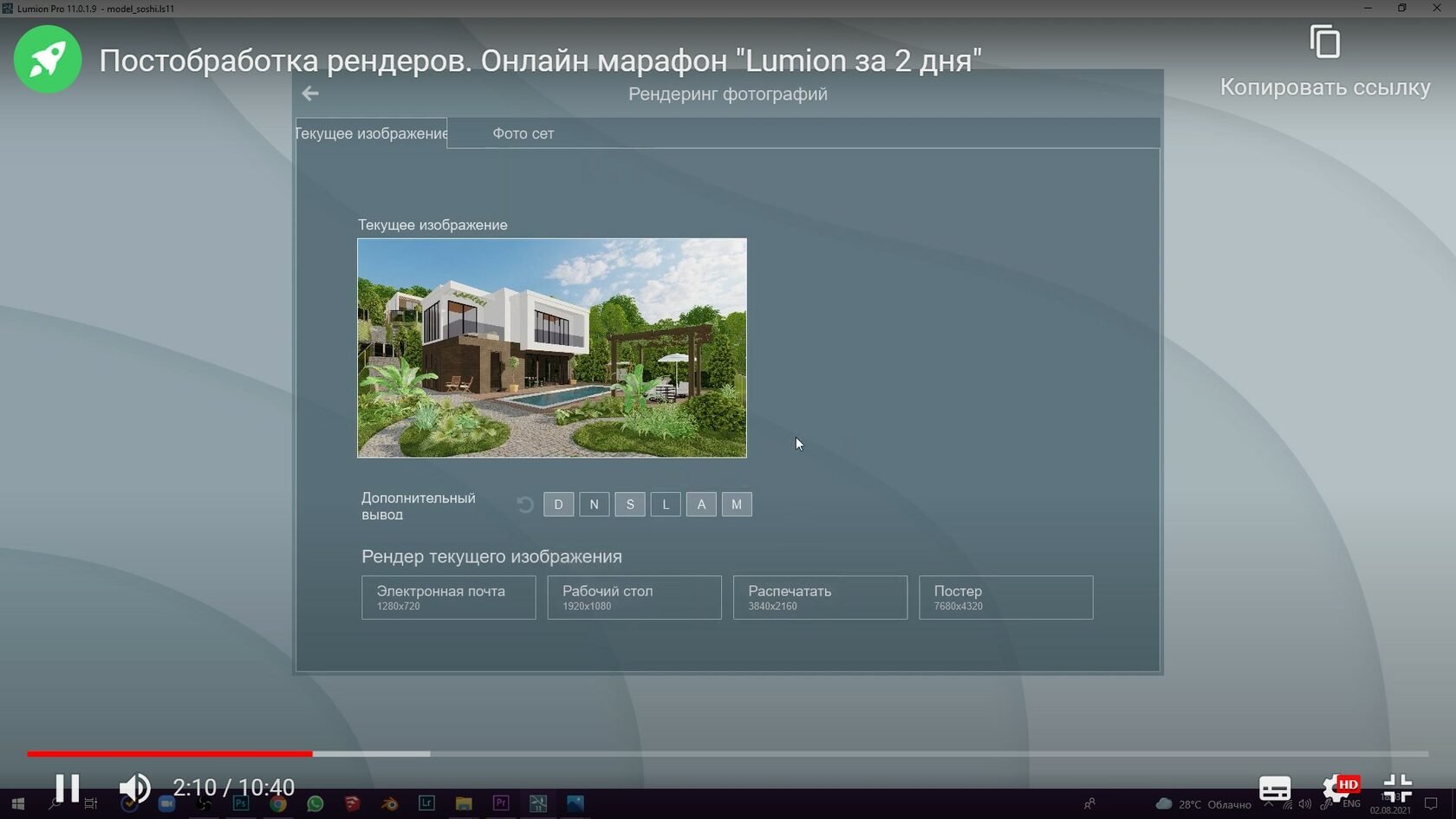Toggle the M additional output option
Image resolution: width=1456 pixels, height=819 pixels.
[737, 504]
